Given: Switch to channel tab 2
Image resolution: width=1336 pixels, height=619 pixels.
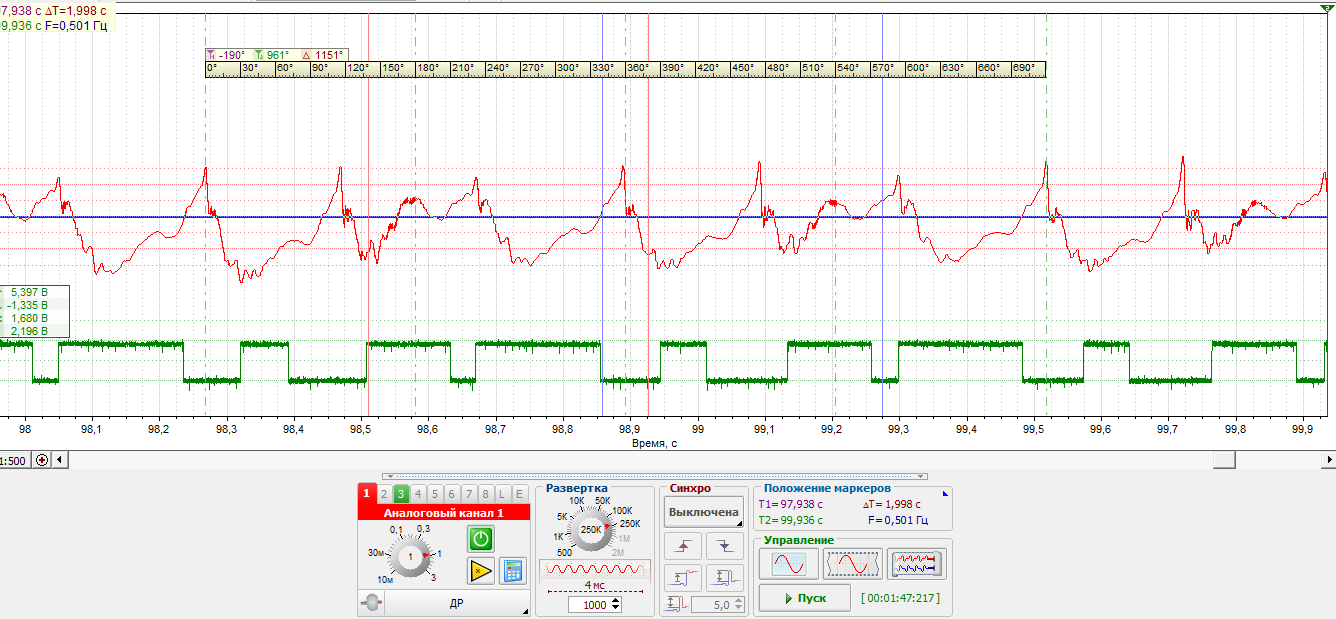Looking at the screenshot, I should tap(383, 493).
